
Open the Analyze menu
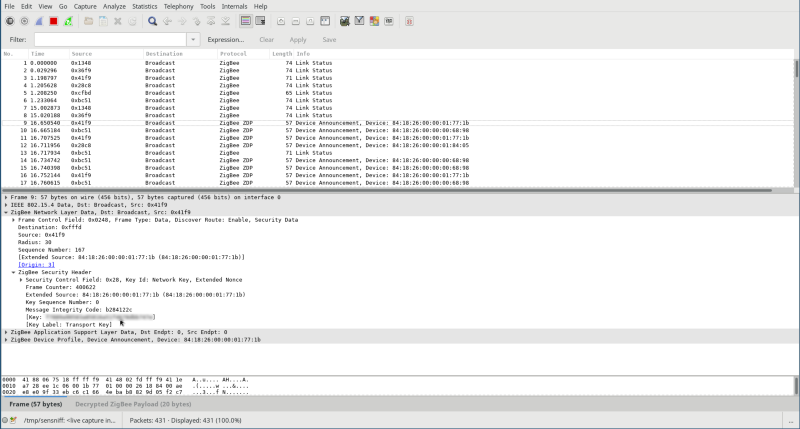(x=114, y=7)
